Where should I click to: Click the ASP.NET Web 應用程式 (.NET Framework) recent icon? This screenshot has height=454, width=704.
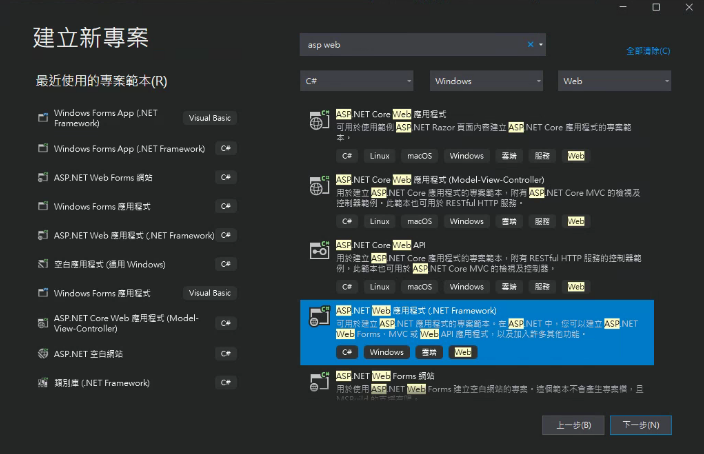(x=43, y=235)
